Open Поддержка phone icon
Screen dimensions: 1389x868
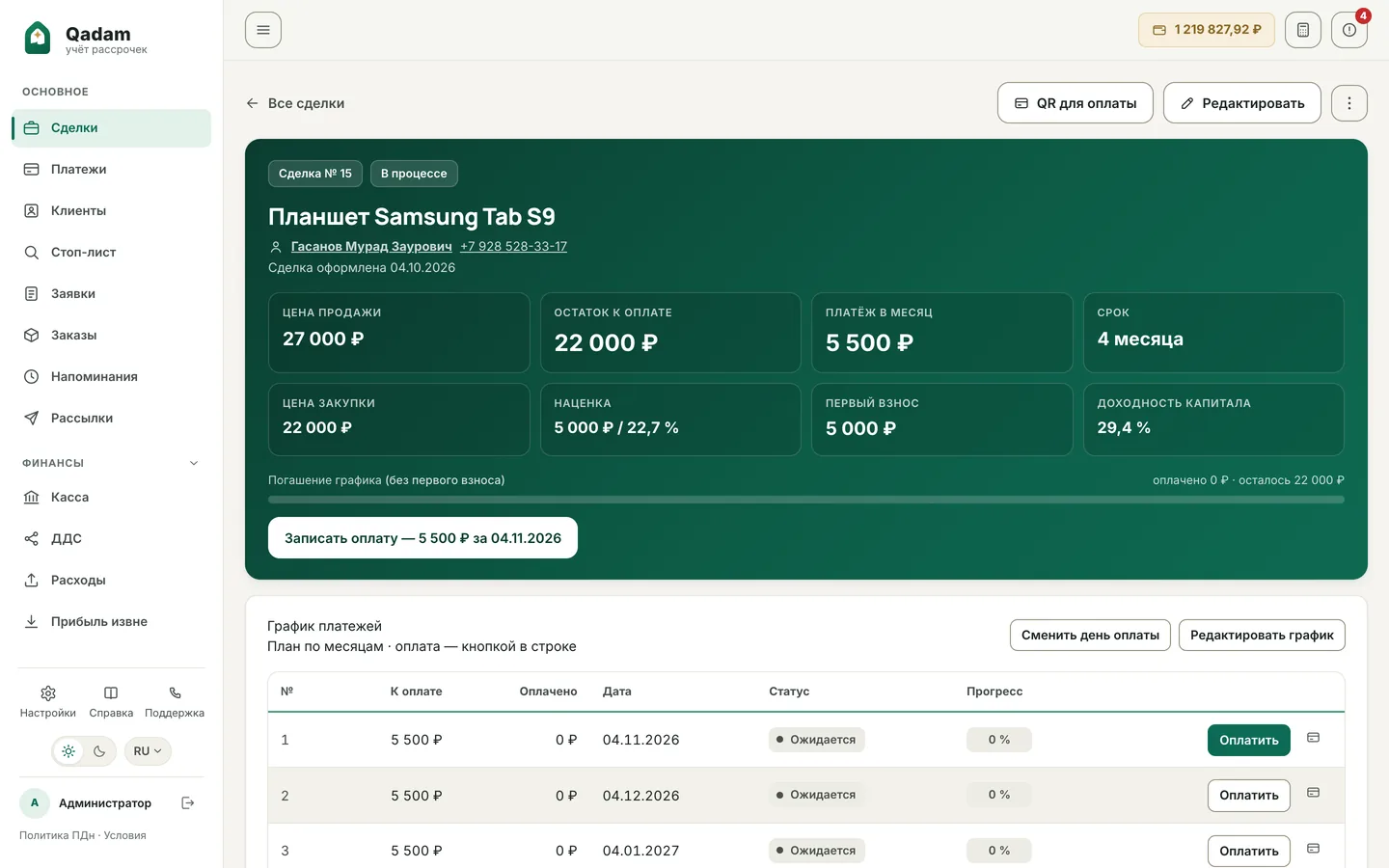(x=175, y=702)
